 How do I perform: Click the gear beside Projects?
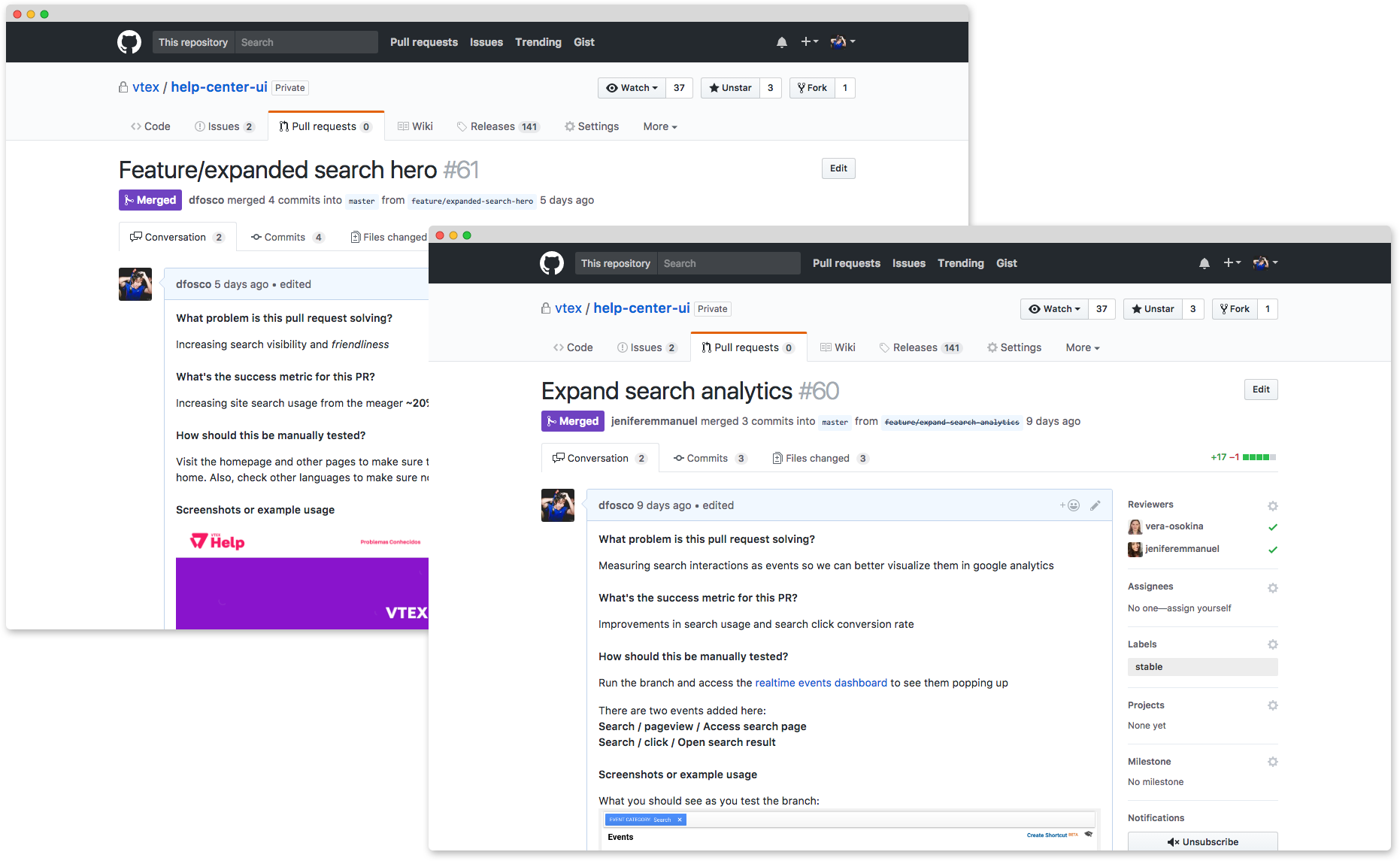(1273, 705)
